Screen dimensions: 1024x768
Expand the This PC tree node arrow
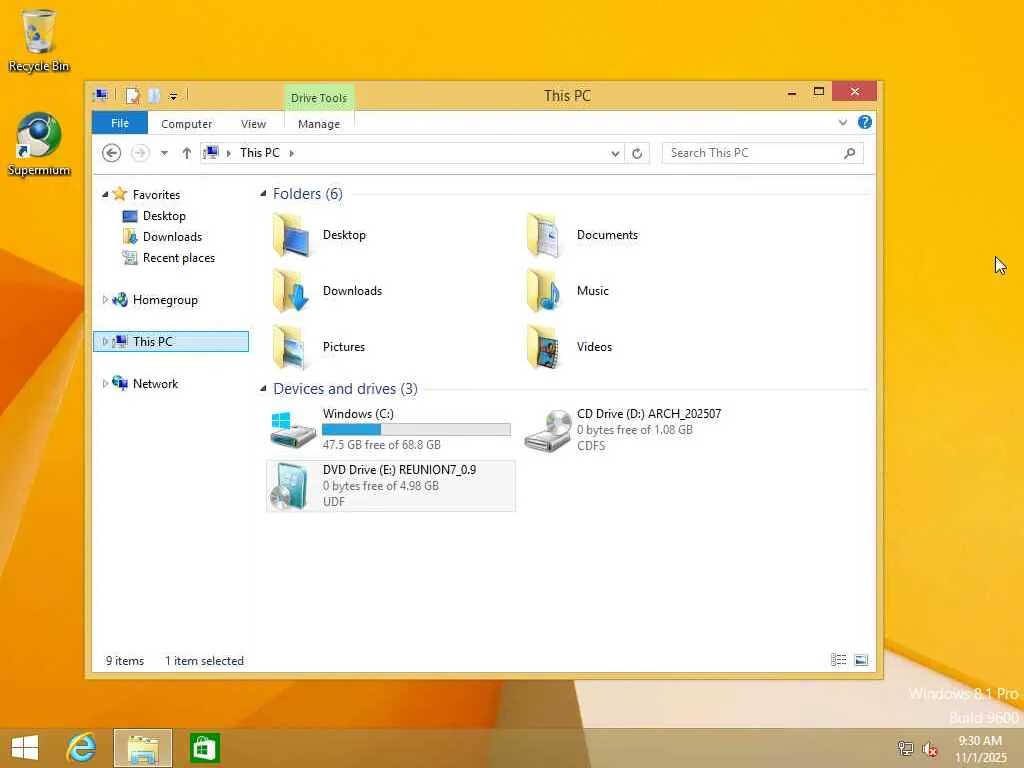pyautogui.click(x=105, y=342)
